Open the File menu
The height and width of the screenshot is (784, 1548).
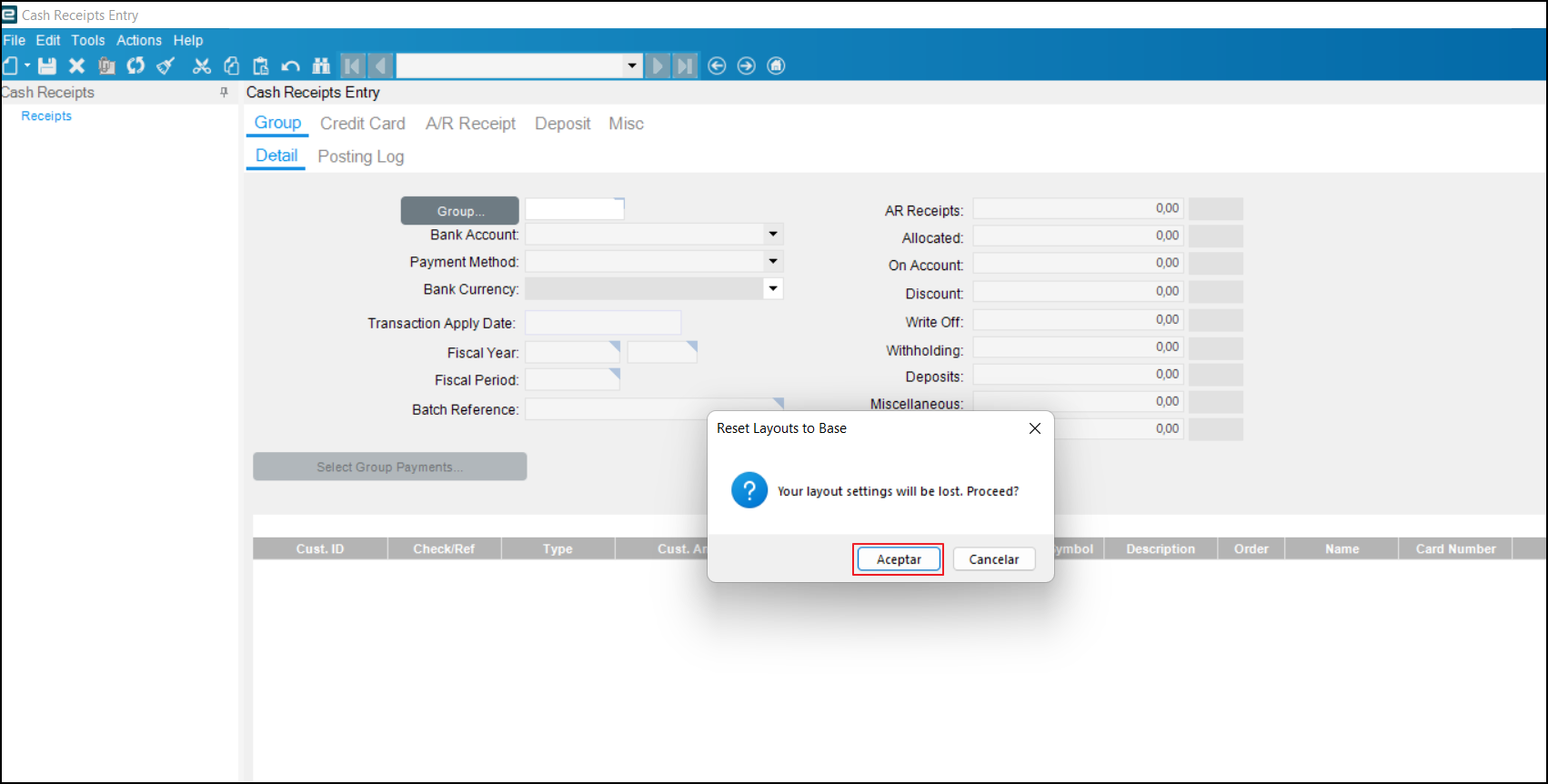(15, 40)
